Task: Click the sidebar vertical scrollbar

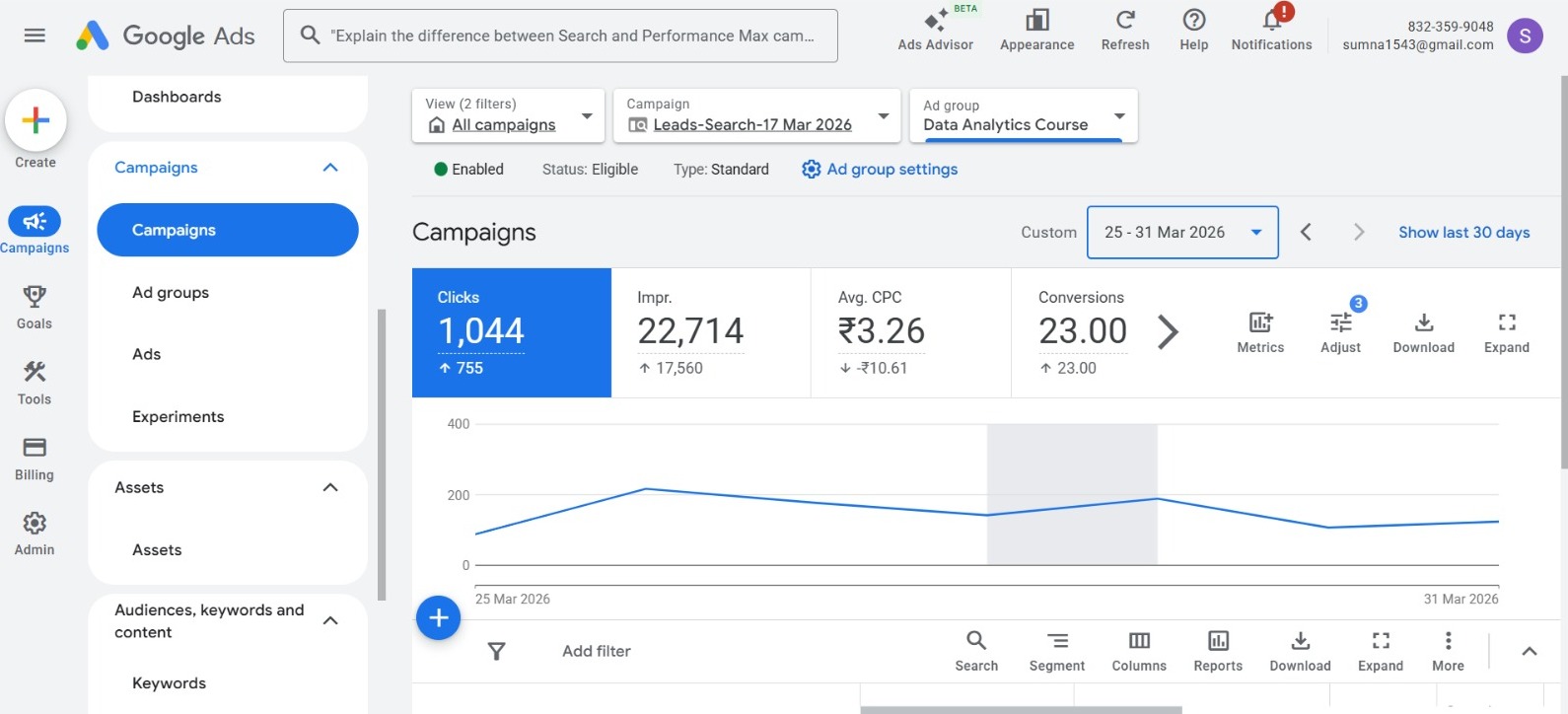Action: pos(382,455)
